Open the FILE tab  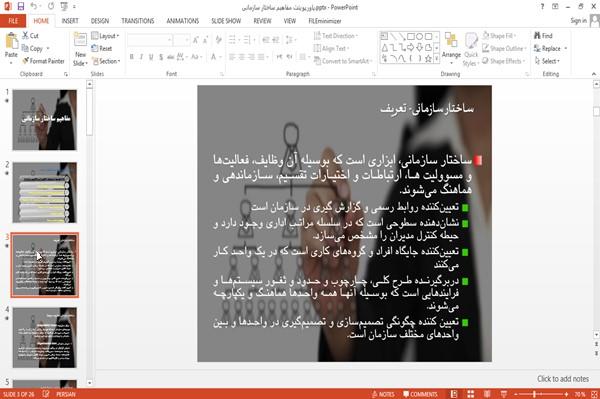(x=13, y=21)
